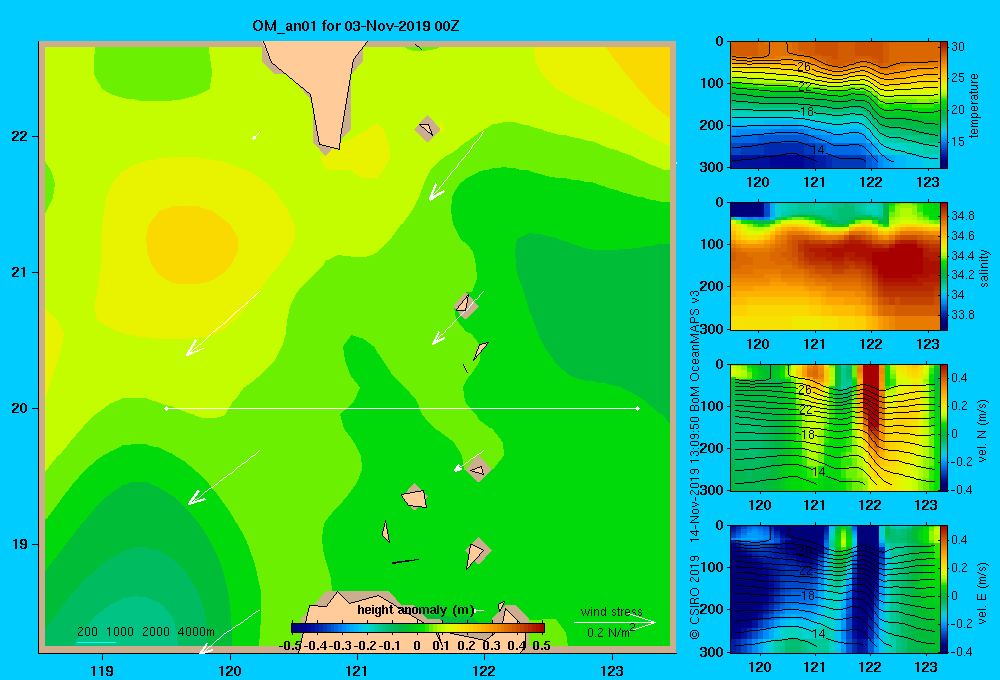
Task: Click the "22" latitude tick on main map
Action: tap(20, 137)
